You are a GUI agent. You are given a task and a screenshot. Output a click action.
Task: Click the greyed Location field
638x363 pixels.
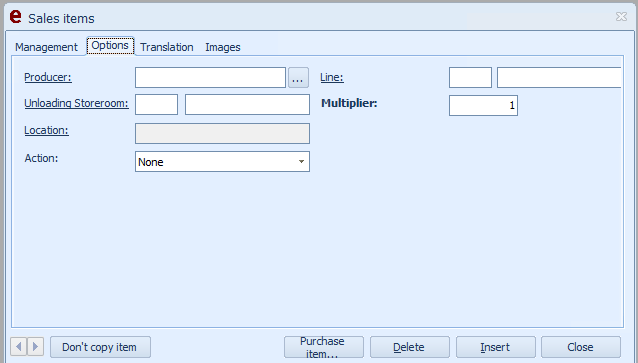[x=222, y=133]
